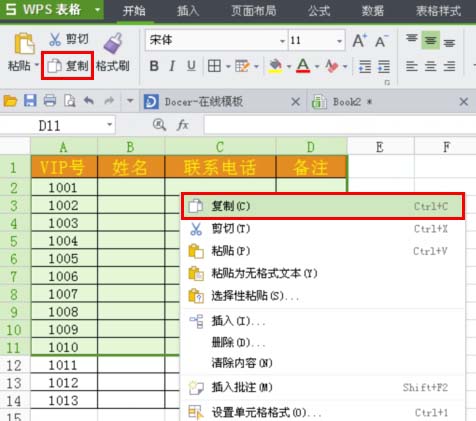Screen dimensions: 476x421
Task: Select the Format Painter brush icon
Action: 113,43
